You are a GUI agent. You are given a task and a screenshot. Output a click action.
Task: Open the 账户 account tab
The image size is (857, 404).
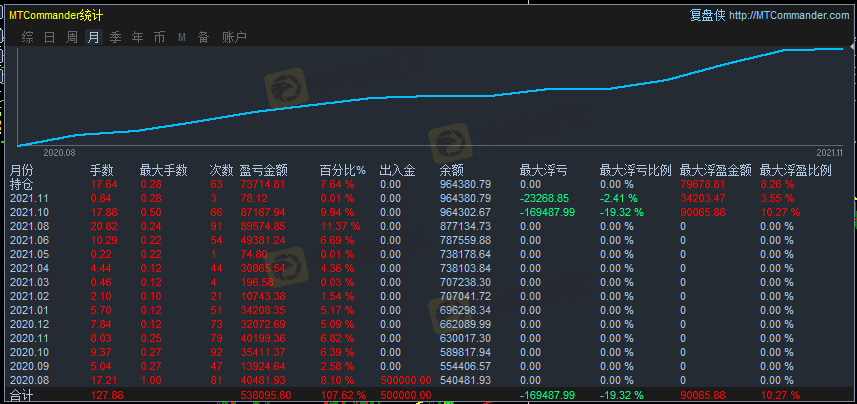(x=234, y=37)
